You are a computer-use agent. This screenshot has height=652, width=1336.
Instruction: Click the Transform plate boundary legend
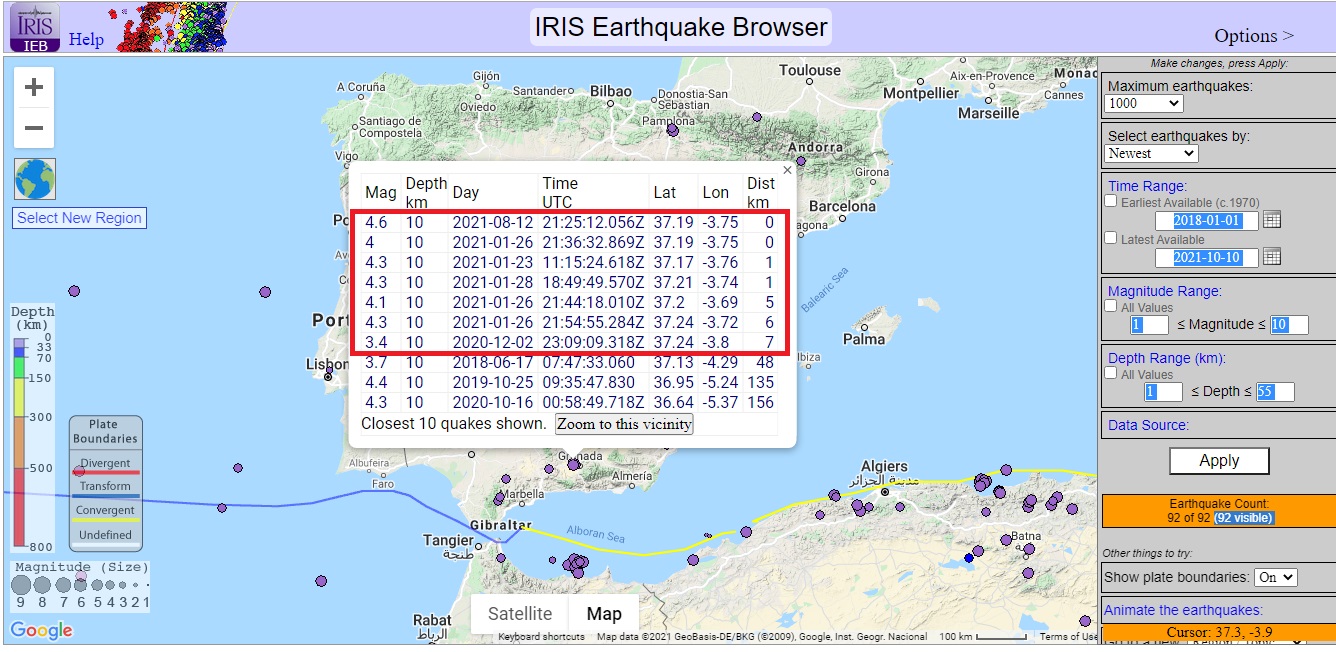click(x=105, y=489)
